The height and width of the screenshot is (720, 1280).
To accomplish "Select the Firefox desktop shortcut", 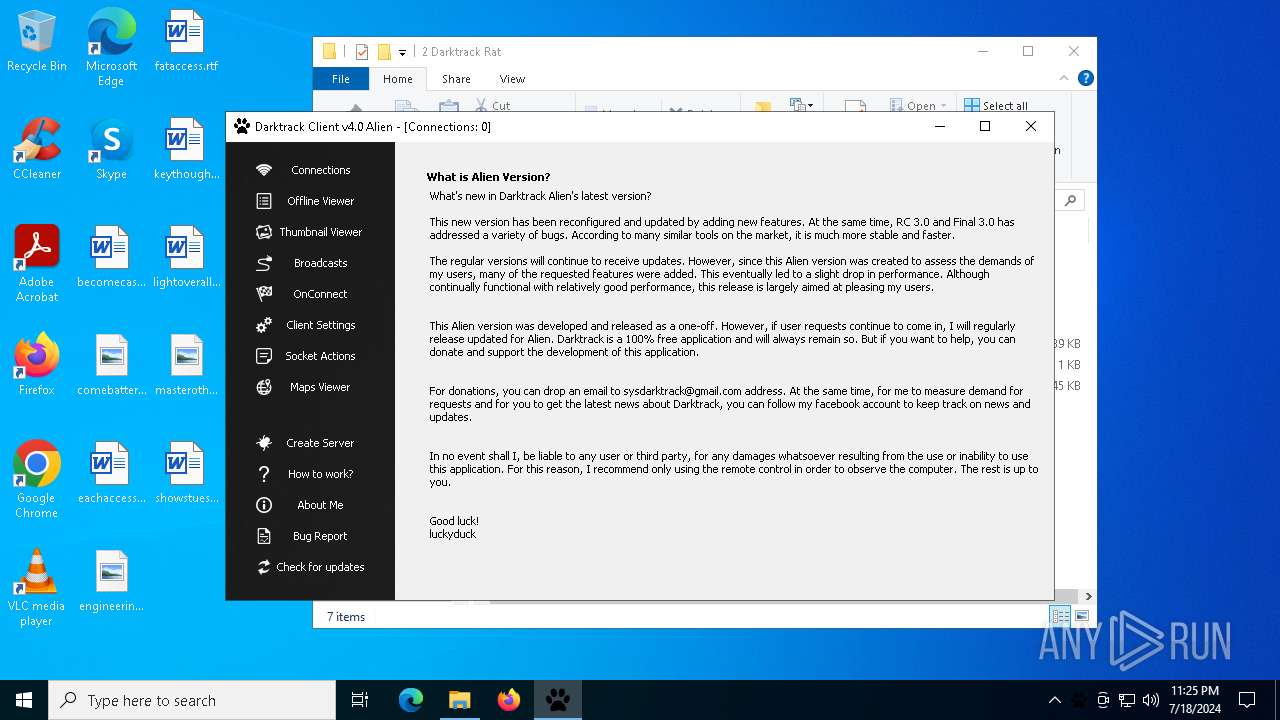I will pos(37,365).
